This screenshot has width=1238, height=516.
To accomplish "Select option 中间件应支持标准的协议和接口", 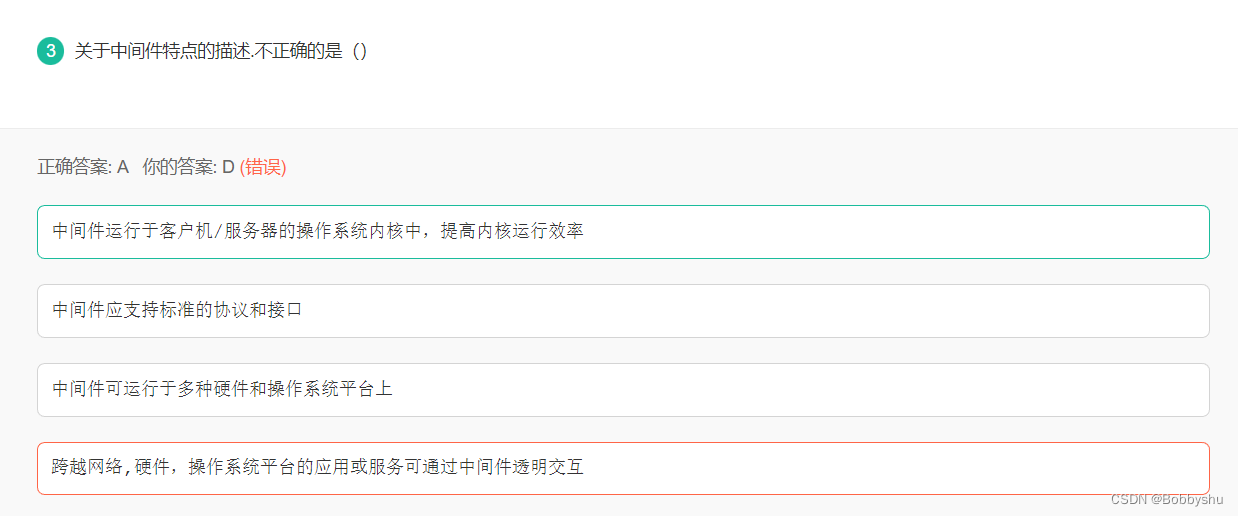I will [x=623, y=311].
